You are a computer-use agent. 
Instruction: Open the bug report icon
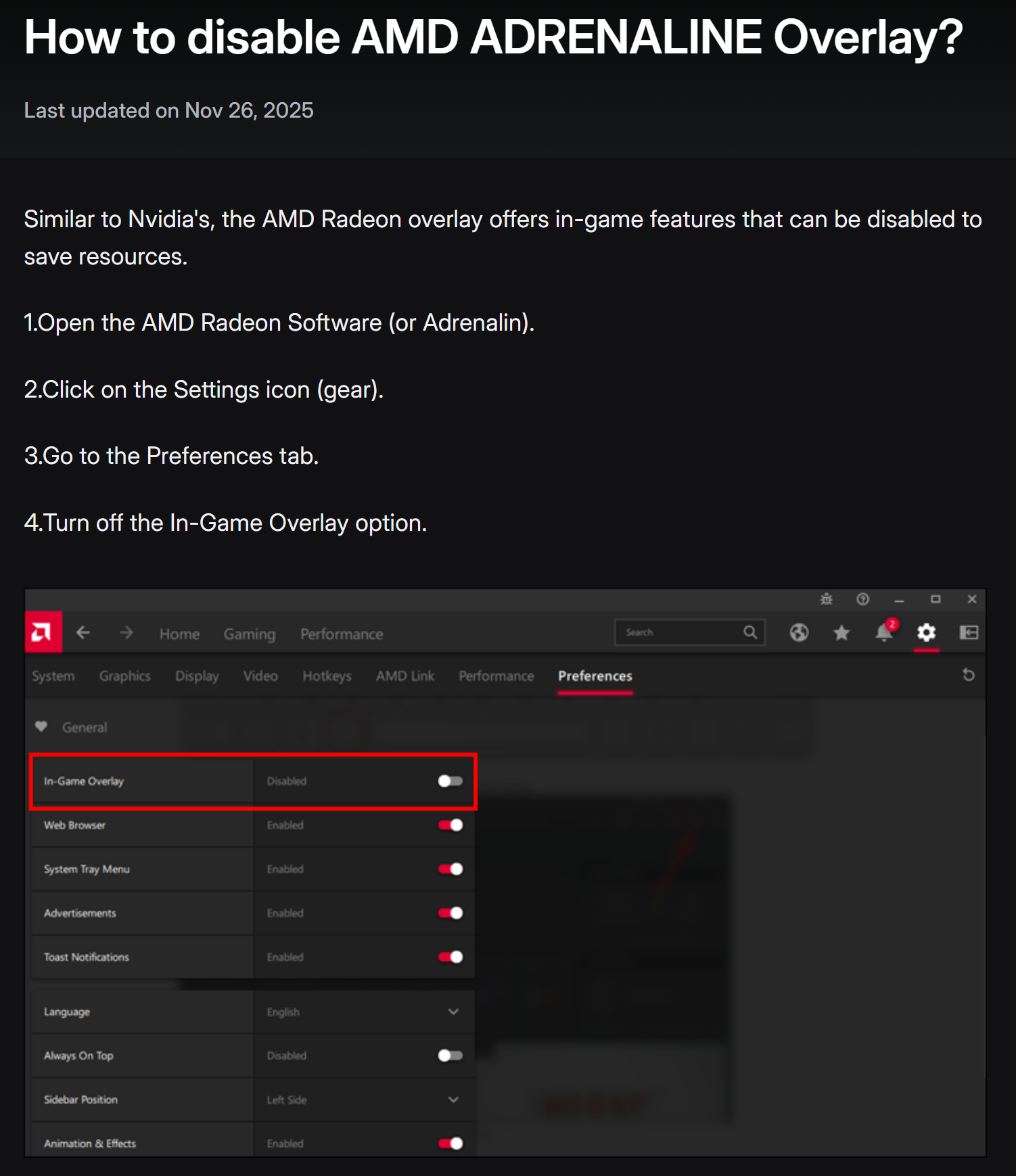[x=827, y=599]
